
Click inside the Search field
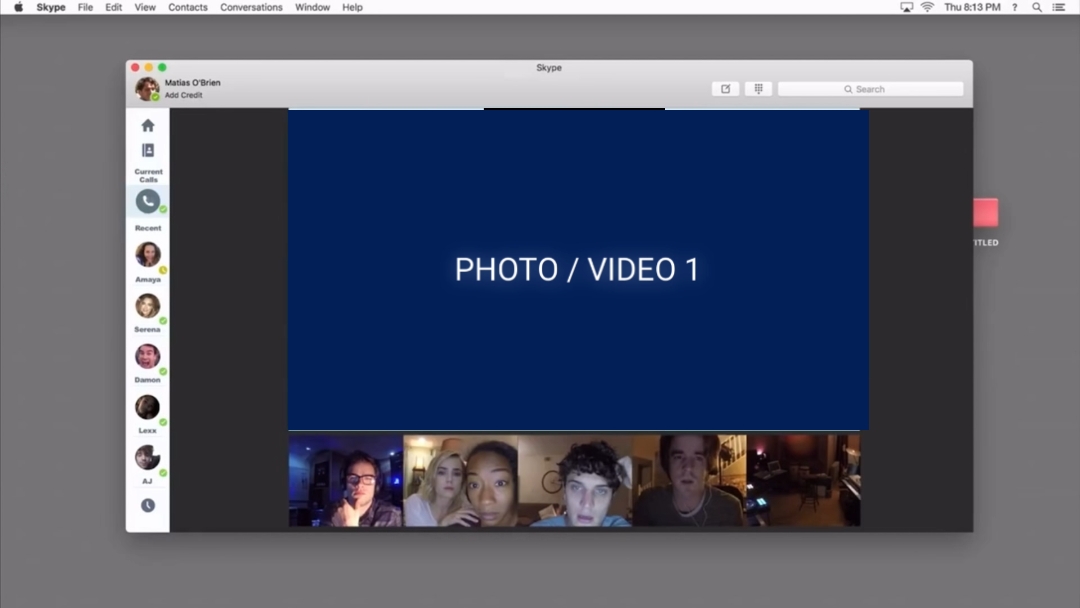[870, 89]
